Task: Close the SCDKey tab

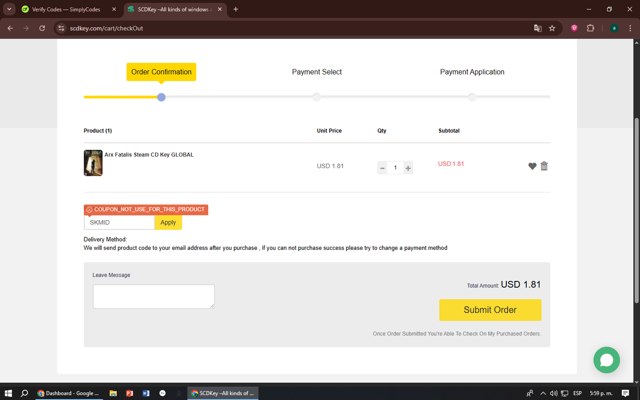Action: click(220, 9)
